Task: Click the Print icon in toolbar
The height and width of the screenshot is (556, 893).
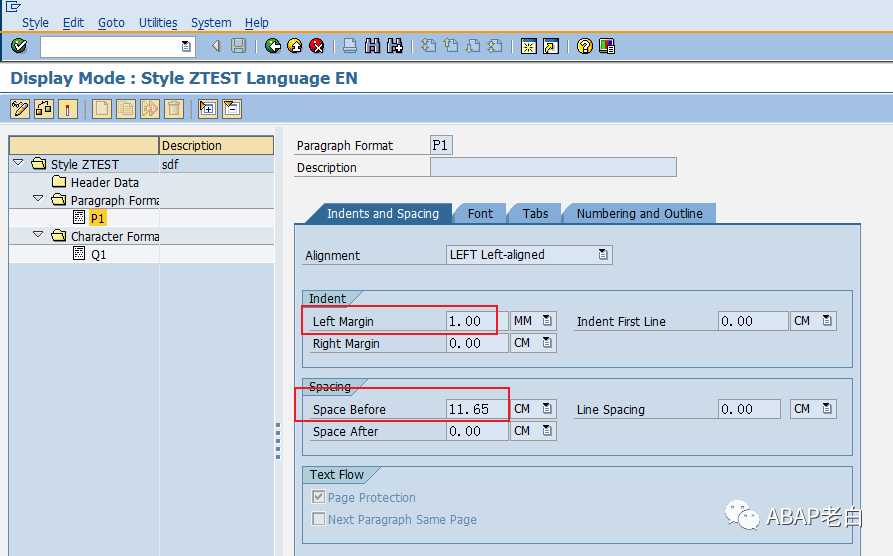Action: (x=350, y=46)
